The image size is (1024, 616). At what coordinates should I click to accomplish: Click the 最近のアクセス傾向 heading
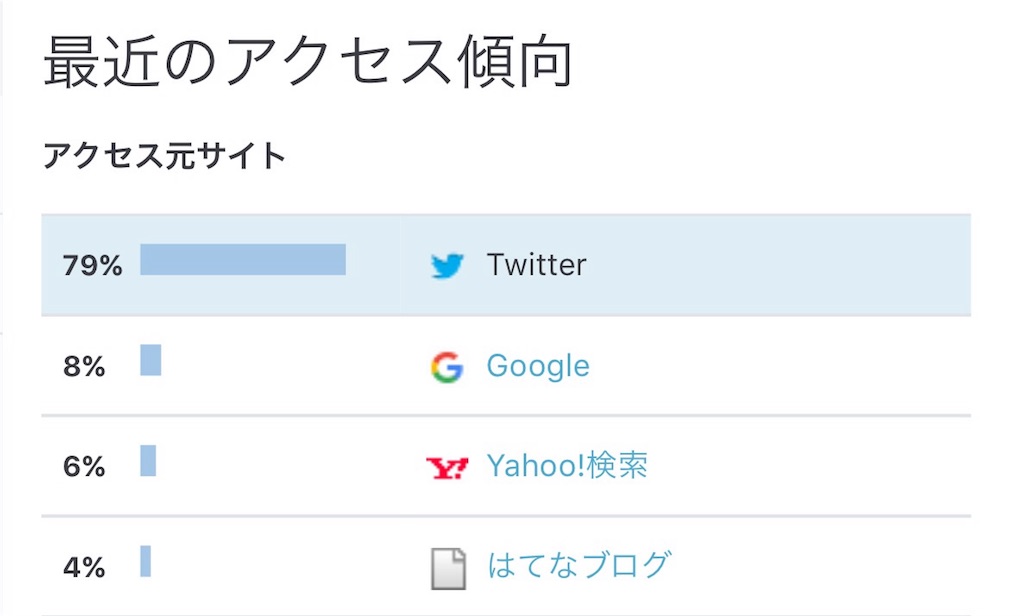pos(308,62)
